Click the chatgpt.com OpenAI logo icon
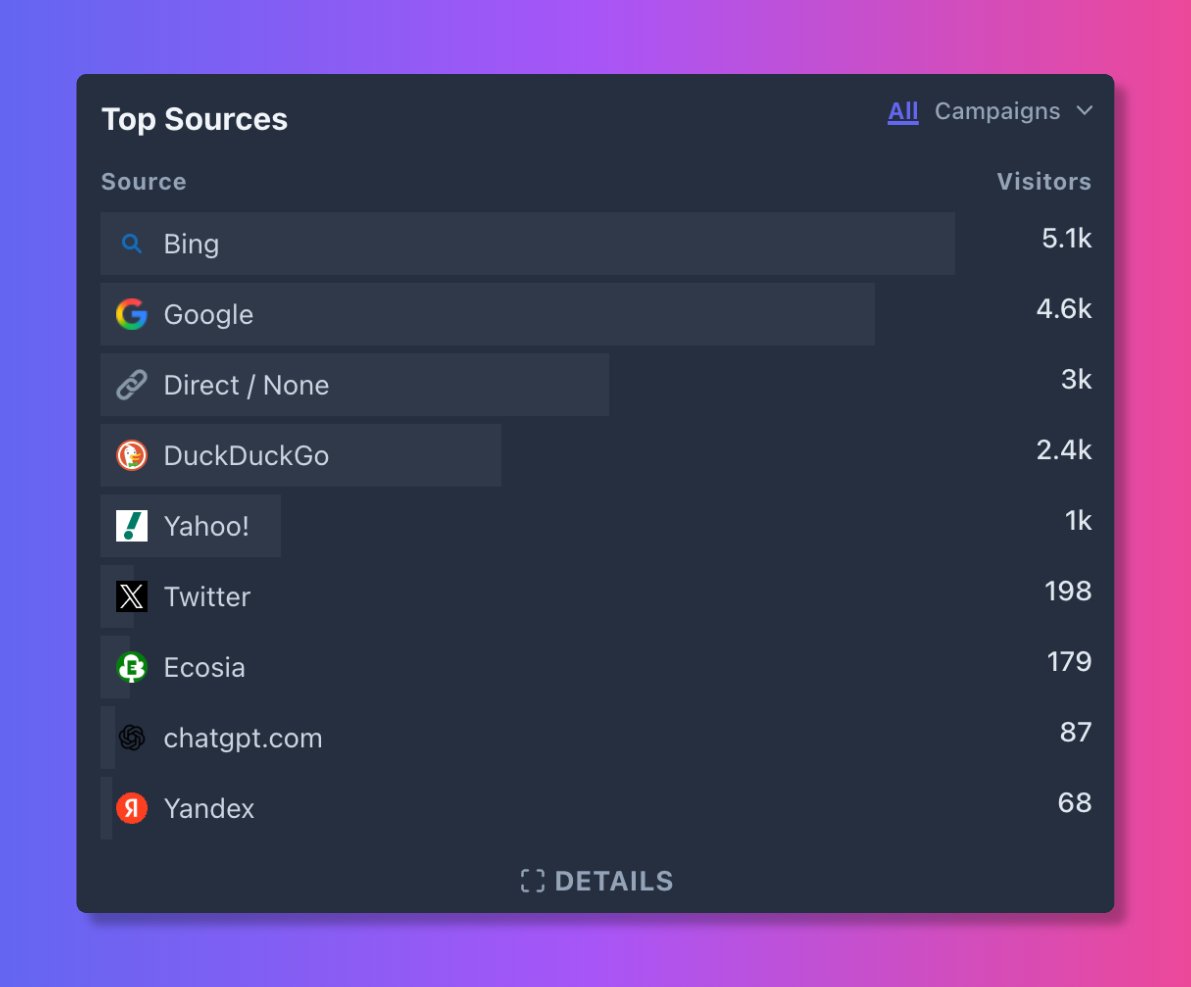The width and height of the screenshot is (1191, 987). tap(131, 738)
